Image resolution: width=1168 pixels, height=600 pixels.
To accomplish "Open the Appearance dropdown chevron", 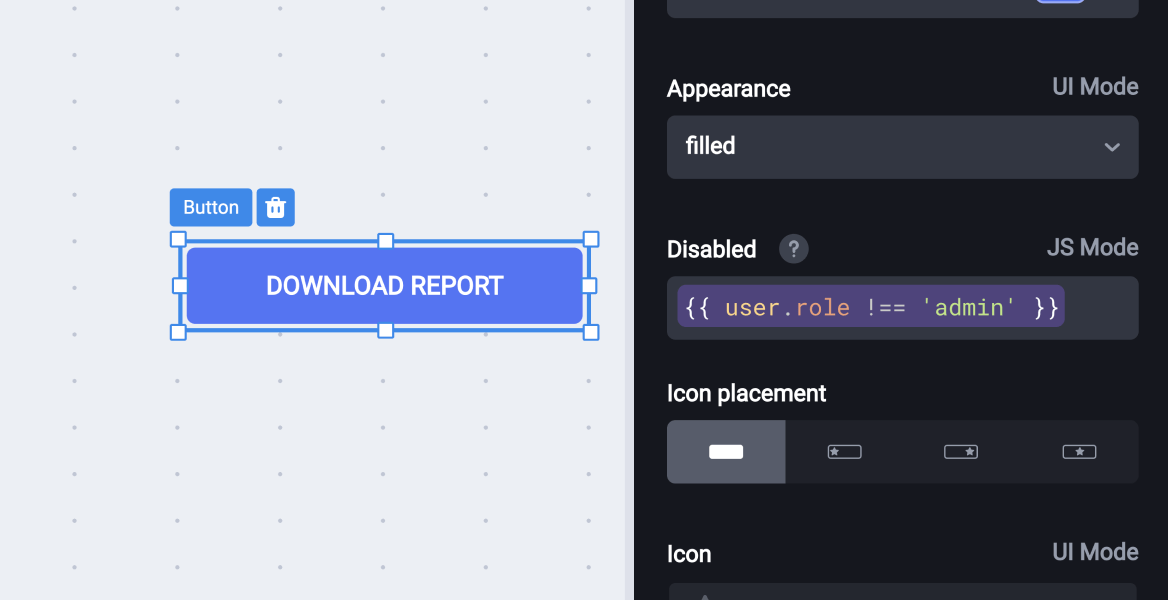I will 1112,147.
